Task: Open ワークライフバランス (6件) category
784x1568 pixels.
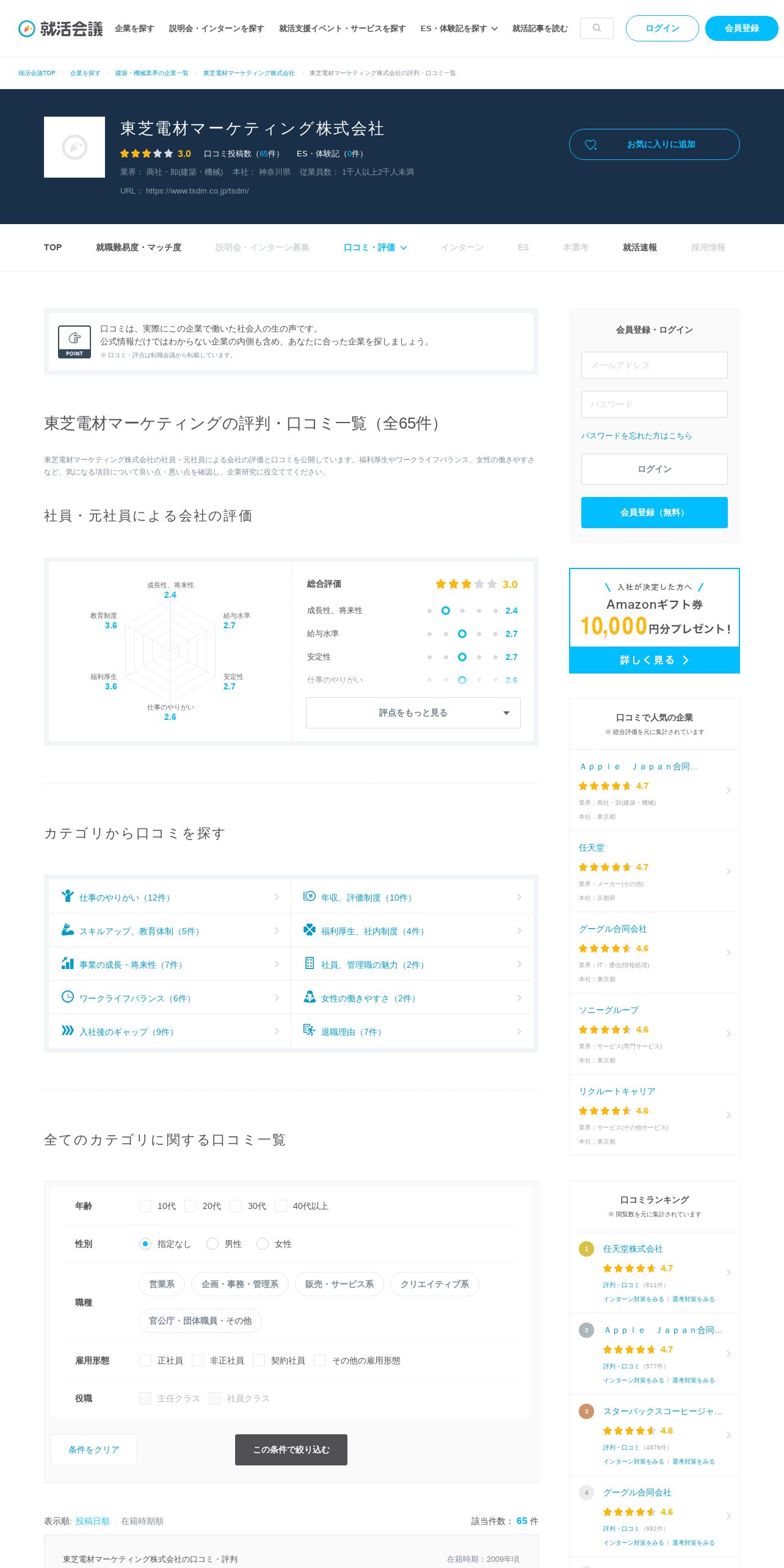Action: pos(170,998)
